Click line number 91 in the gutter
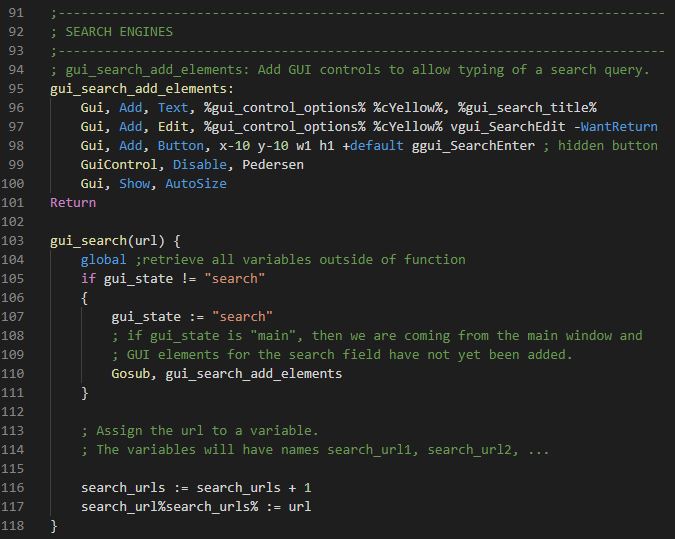This screenshot has height=539, width=675. (x=15, y=12)
